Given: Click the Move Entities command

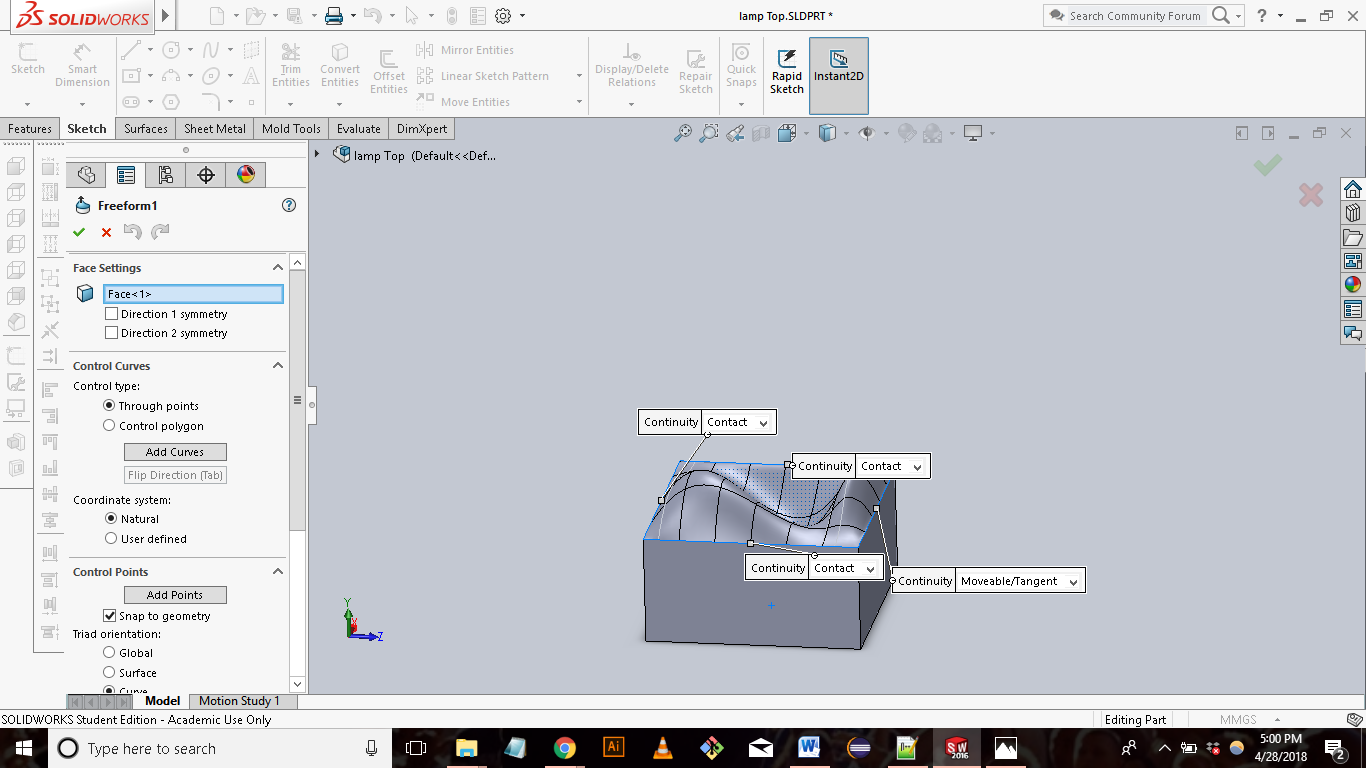Looking at the screenshot, I should (465, 102).
